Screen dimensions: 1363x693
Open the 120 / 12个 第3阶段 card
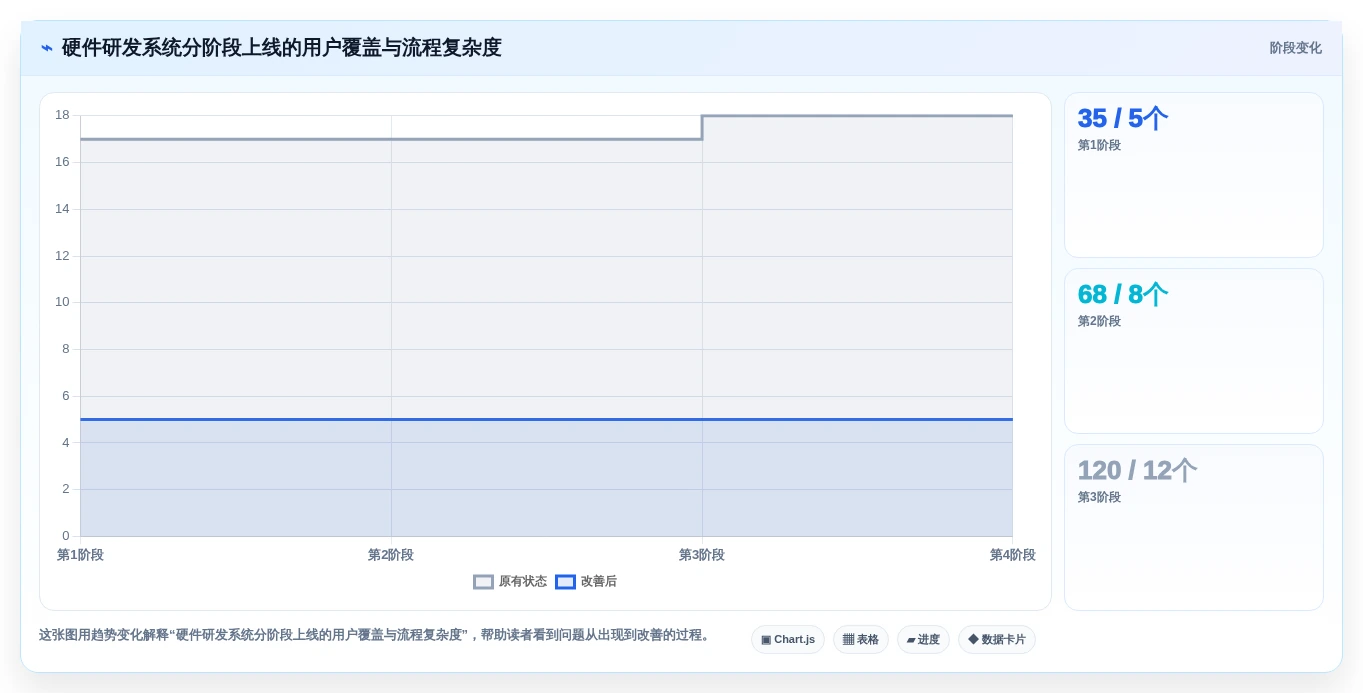click(1194, 527)
